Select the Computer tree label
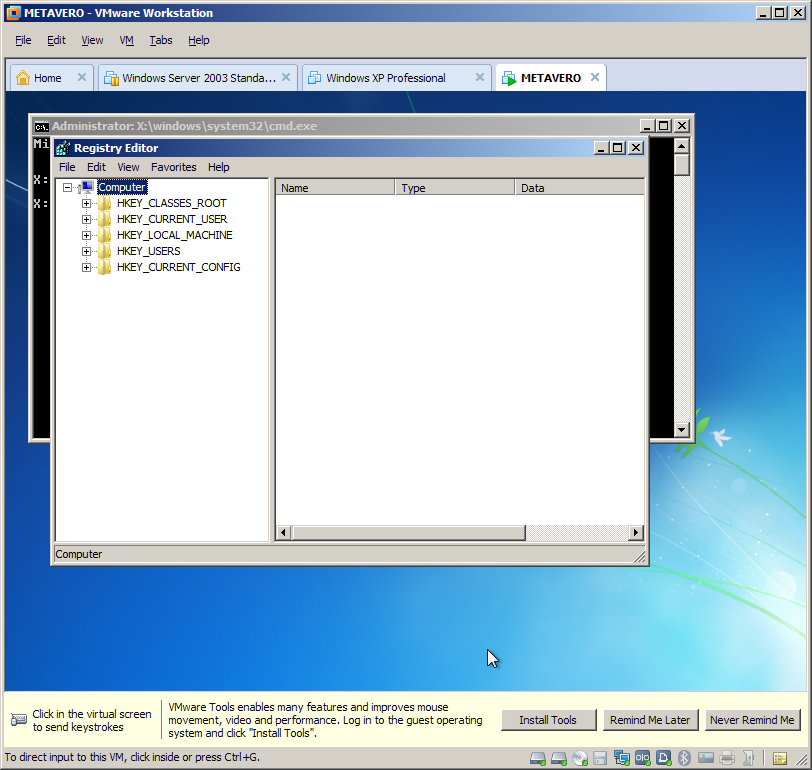This screenshot has width=812, height=770. coord(122,187)
